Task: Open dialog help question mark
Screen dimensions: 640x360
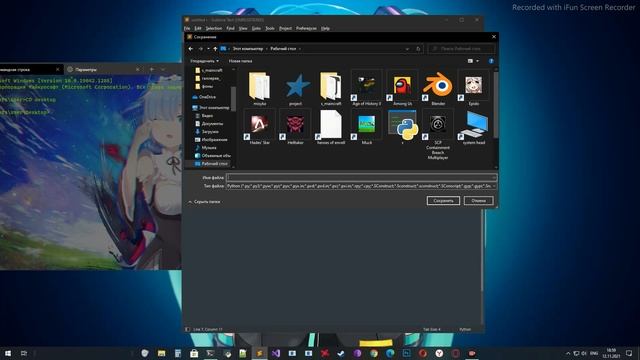Action: [491, 61]
